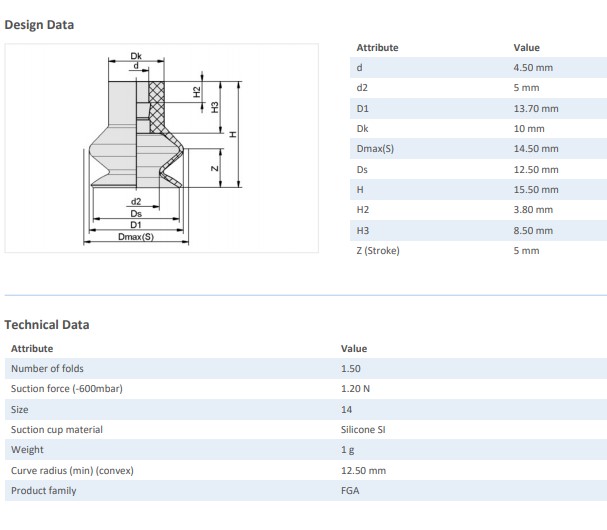The image size is (607, 530).
Task: Select the Number of folds row label
Action: tap(47, 369)
